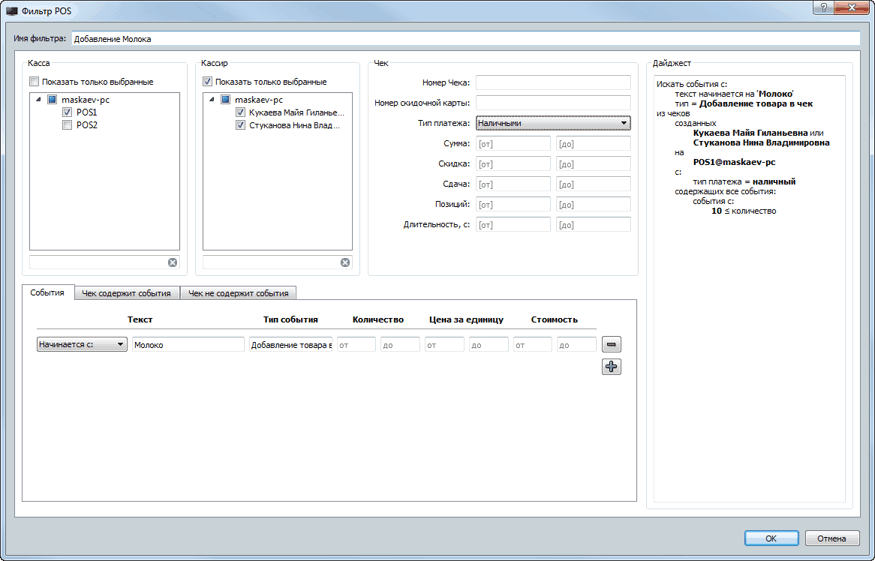Click the Имя фильтра text field

coord(464,39)
